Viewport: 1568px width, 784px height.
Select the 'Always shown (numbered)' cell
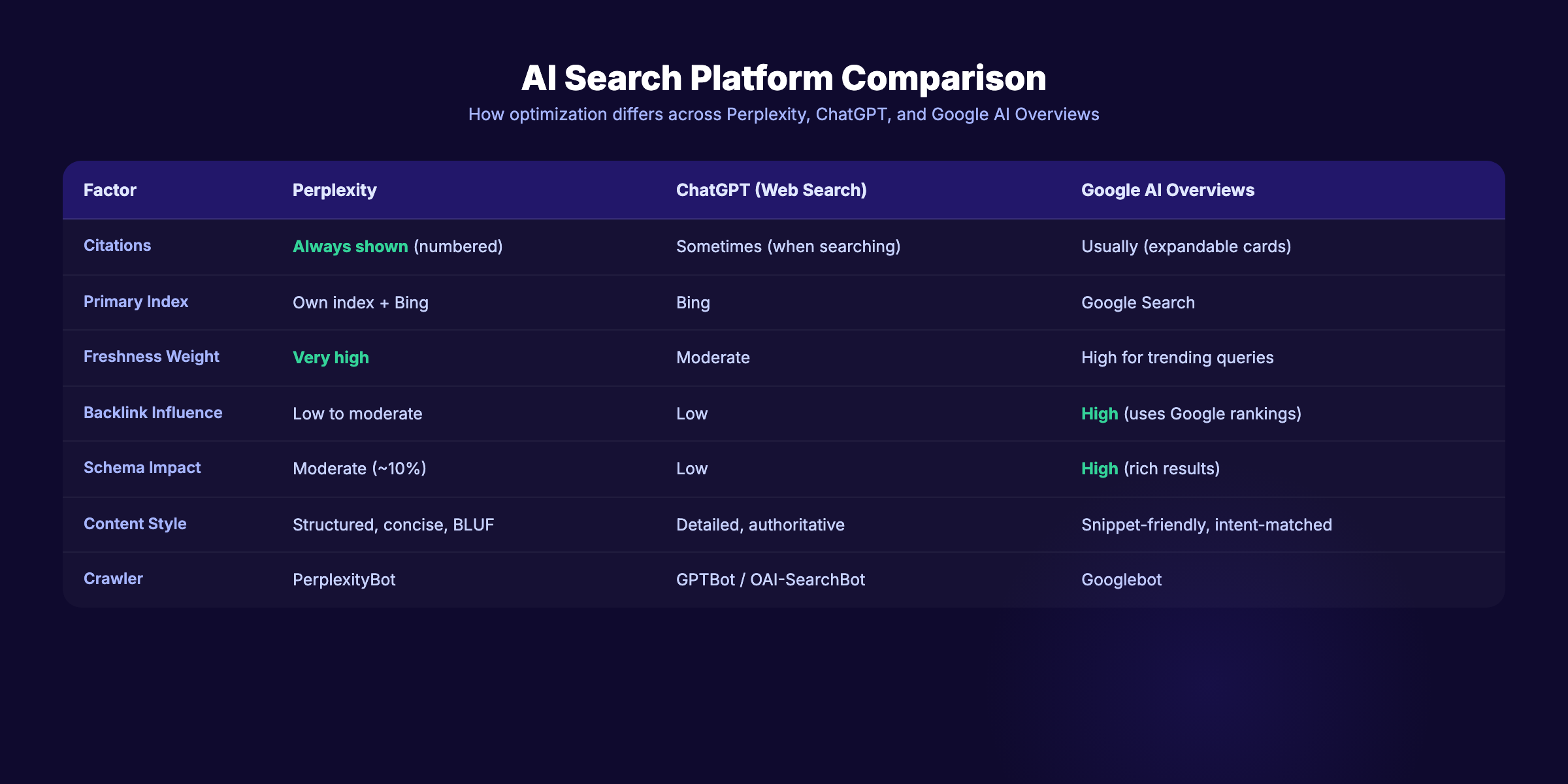397,246
